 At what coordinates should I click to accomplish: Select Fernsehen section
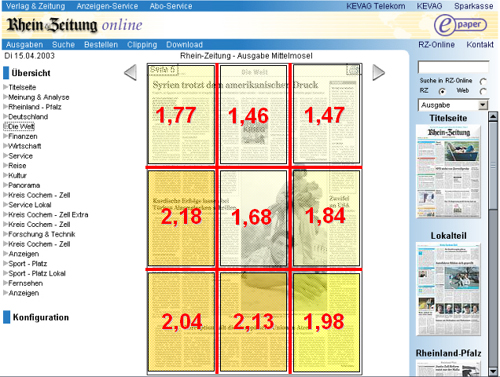(x=26, y=283)
